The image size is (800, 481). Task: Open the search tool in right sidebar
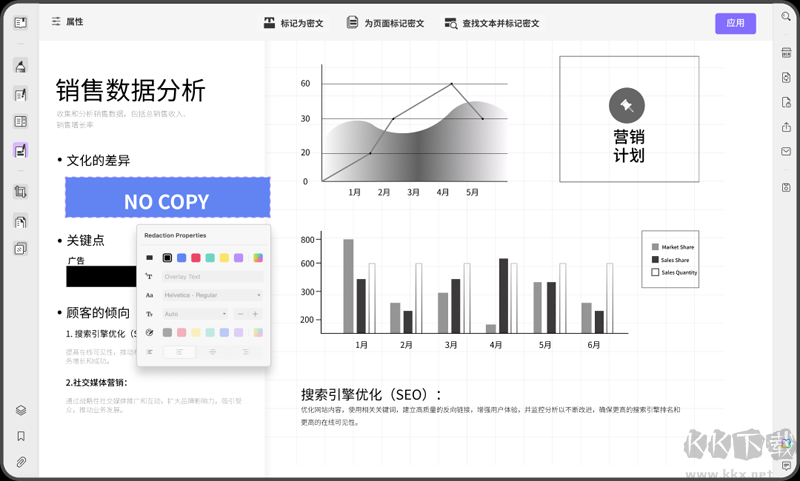(x=786, y=18)
